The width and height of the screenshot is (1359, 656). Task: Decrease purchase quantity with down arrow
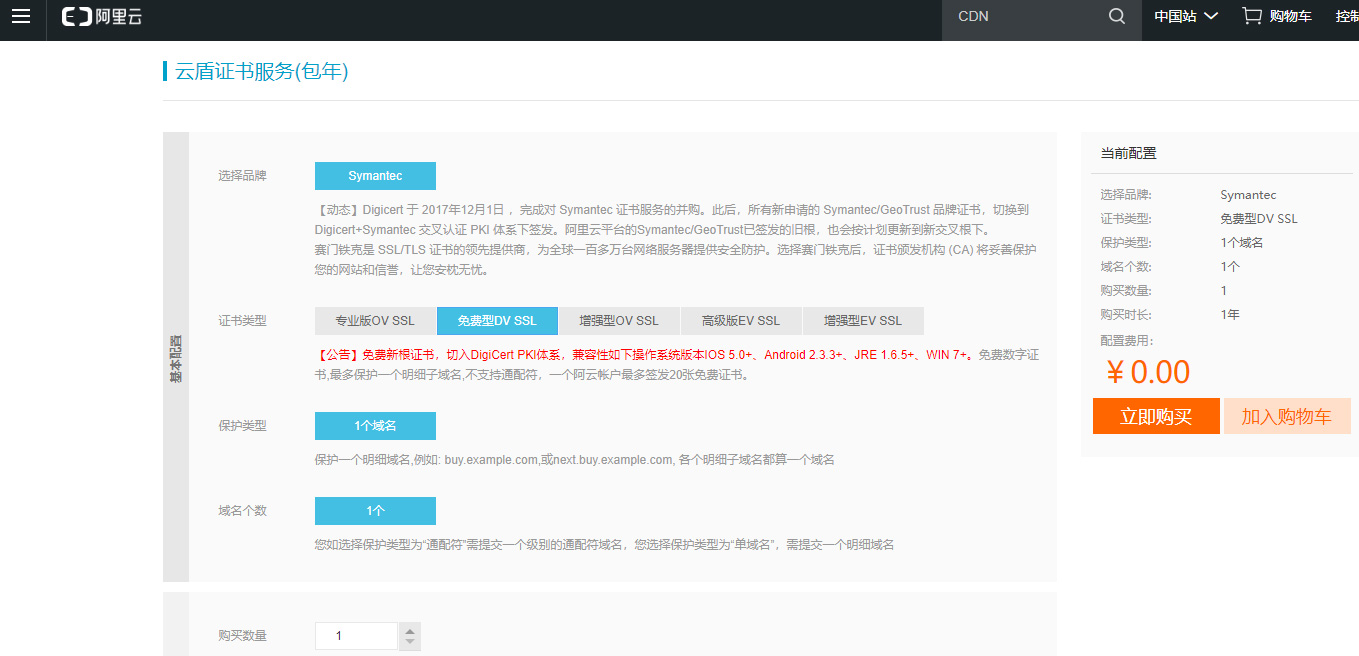pos(410,643)
